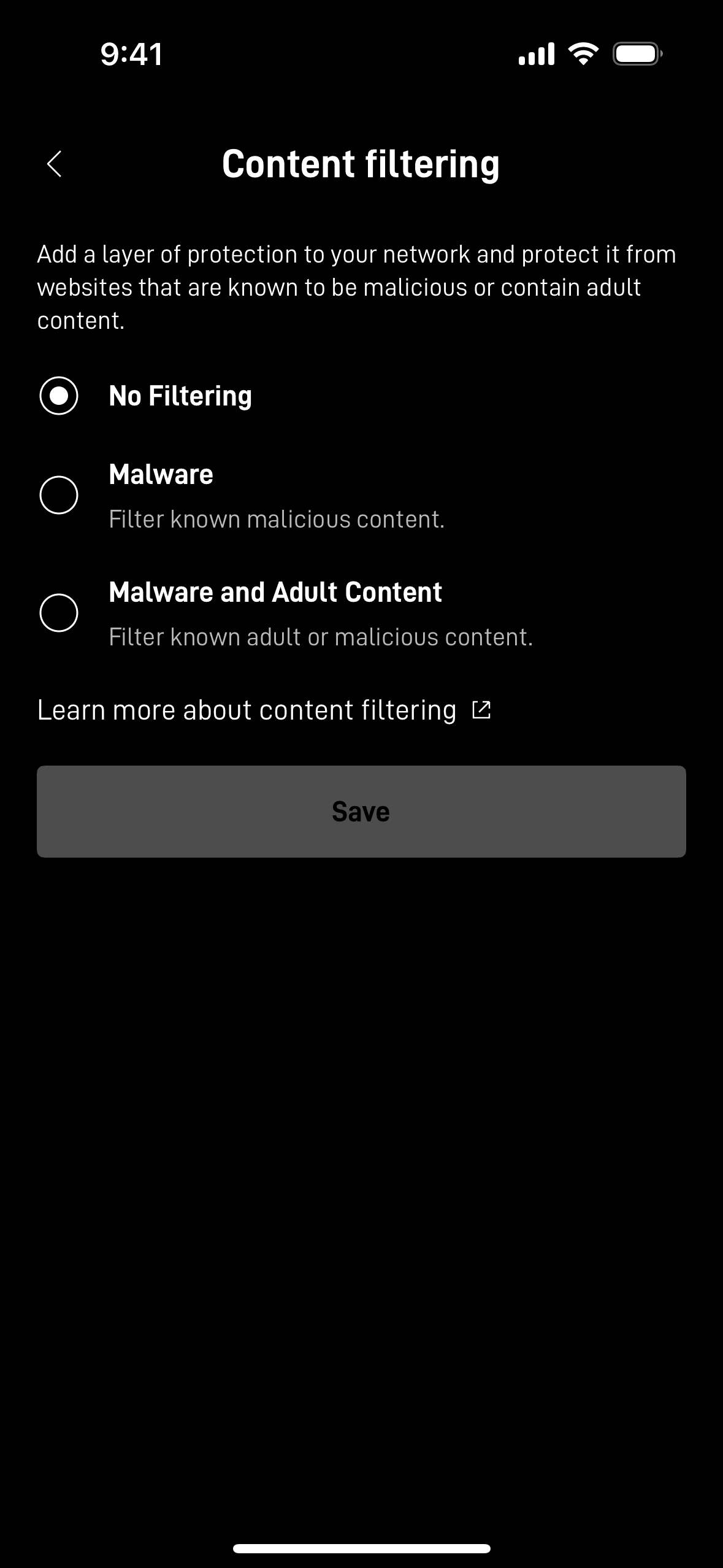Tap the Malware option label

(161, 474)
